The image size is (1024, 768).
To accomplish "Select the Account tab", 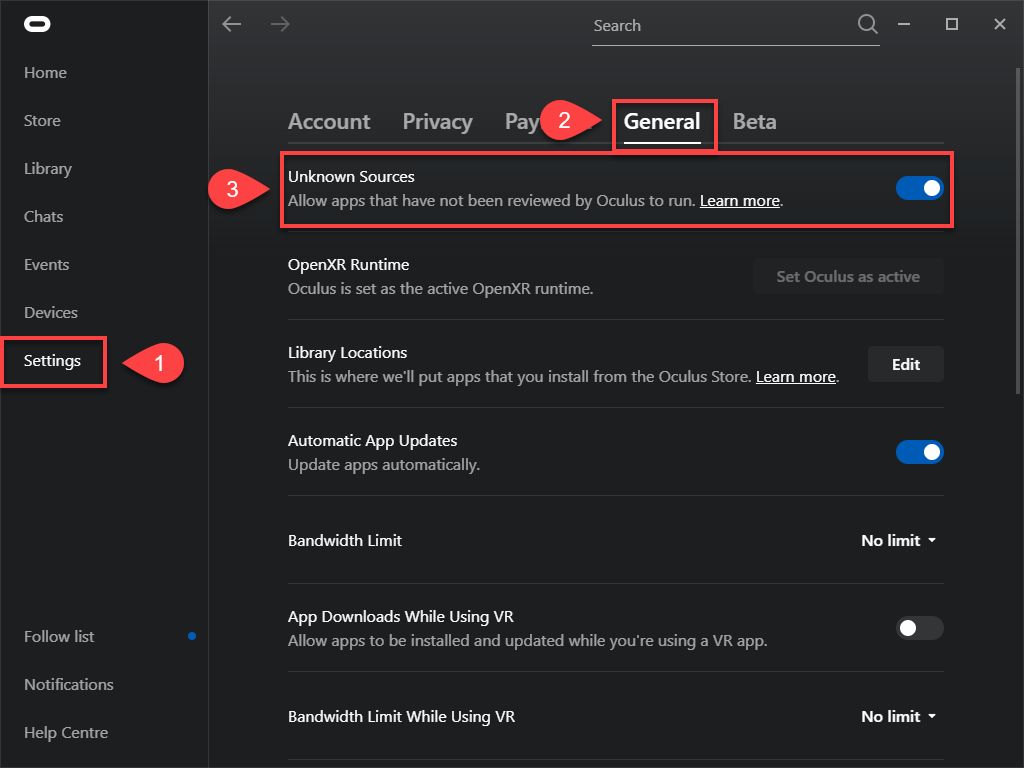I will [329, 122].
